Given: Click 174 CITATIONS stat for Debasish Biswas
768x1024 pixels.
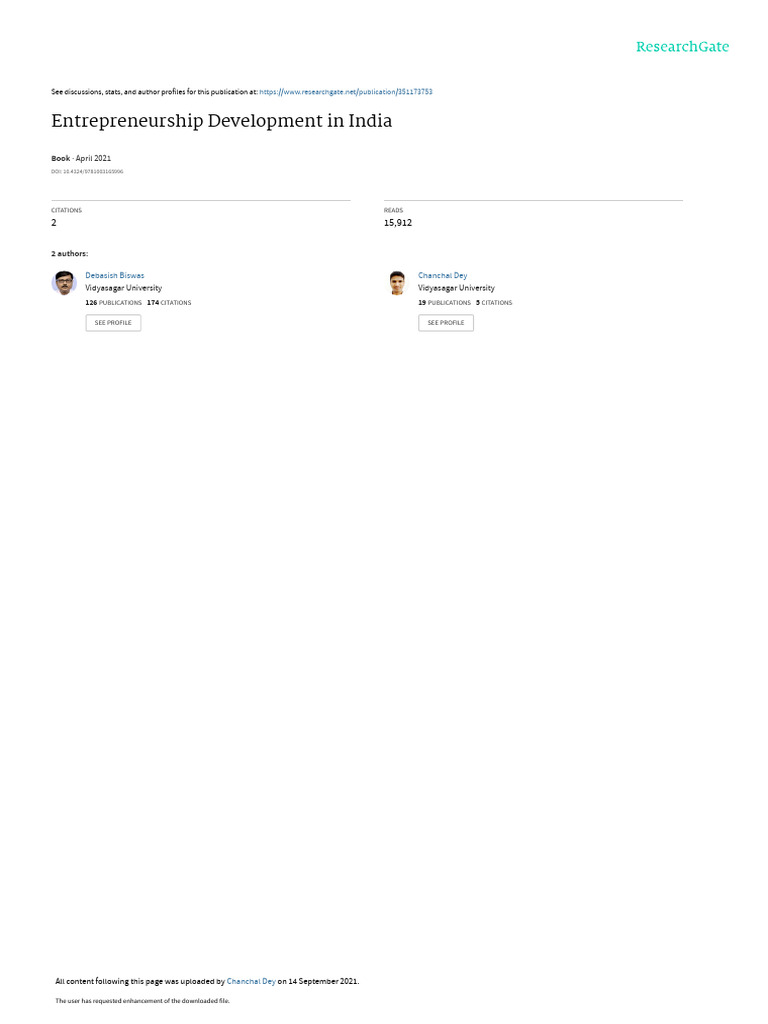Looking at the screenshot, I should point(169,302).
